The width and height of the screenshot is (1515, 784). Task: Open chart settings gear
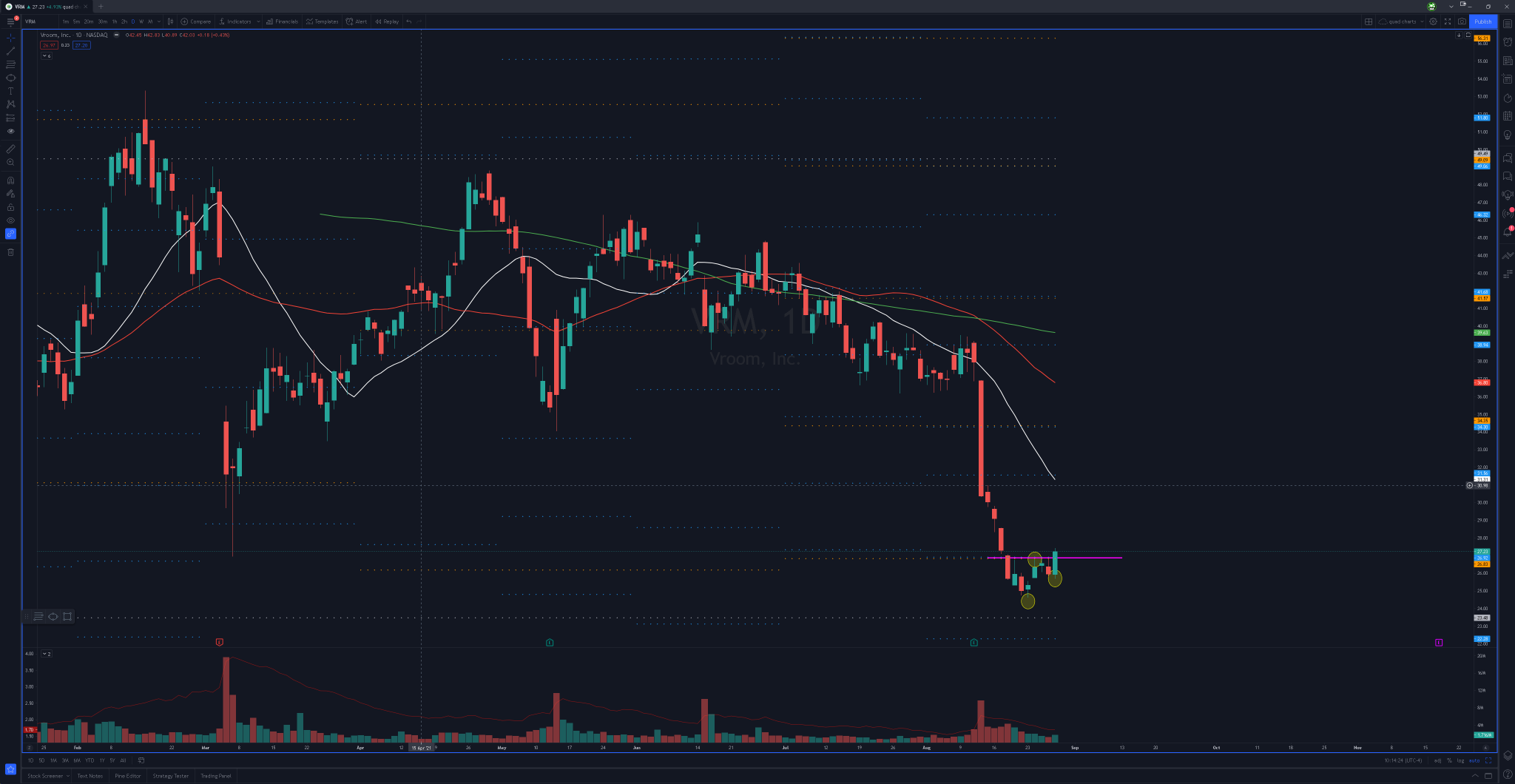coord(1433,21)
